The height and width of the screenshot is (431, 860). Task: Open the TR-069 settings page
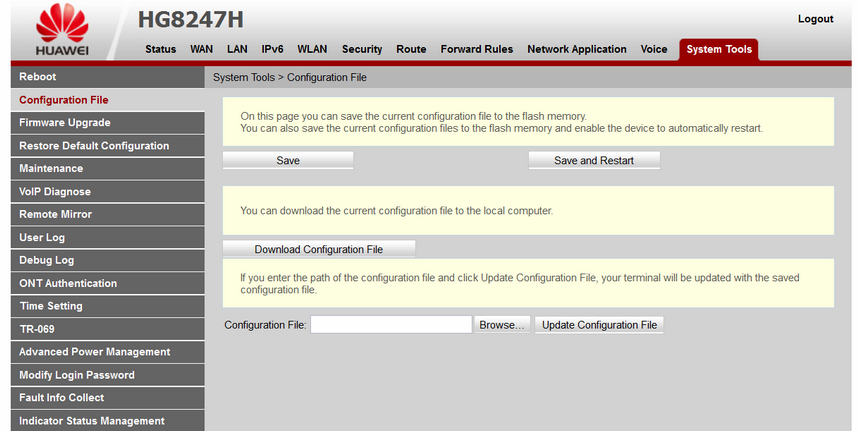coord(36,329)
